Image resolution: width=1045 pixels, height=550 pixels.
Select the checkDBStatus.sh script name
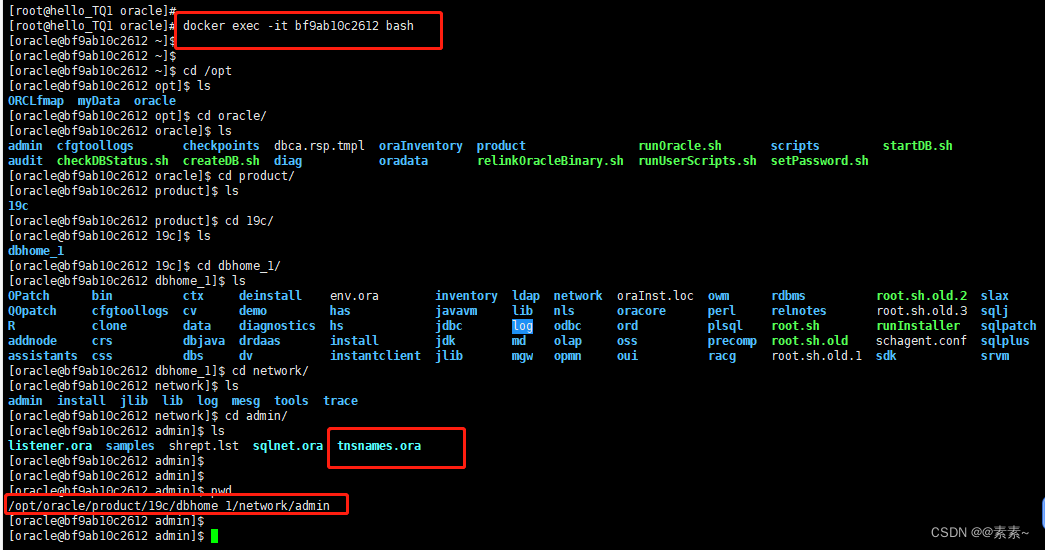tap(113, 161)
